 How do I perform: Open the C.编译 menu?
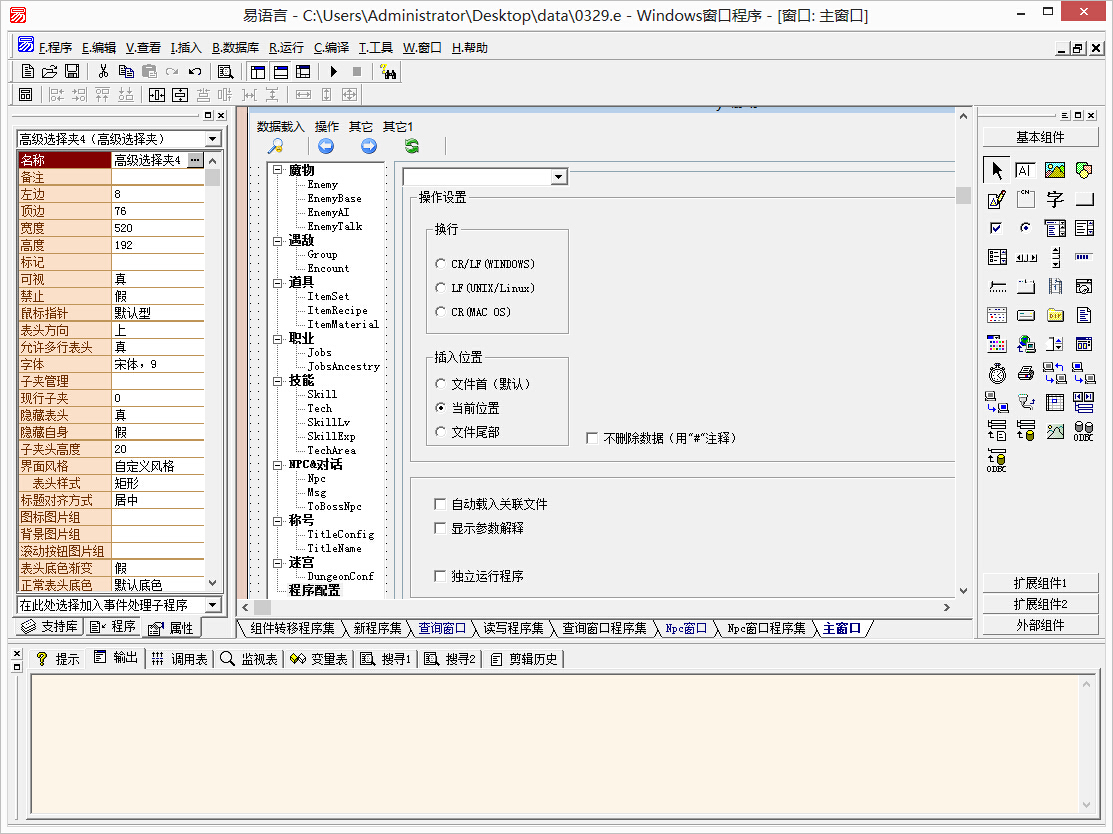(331, 47)
